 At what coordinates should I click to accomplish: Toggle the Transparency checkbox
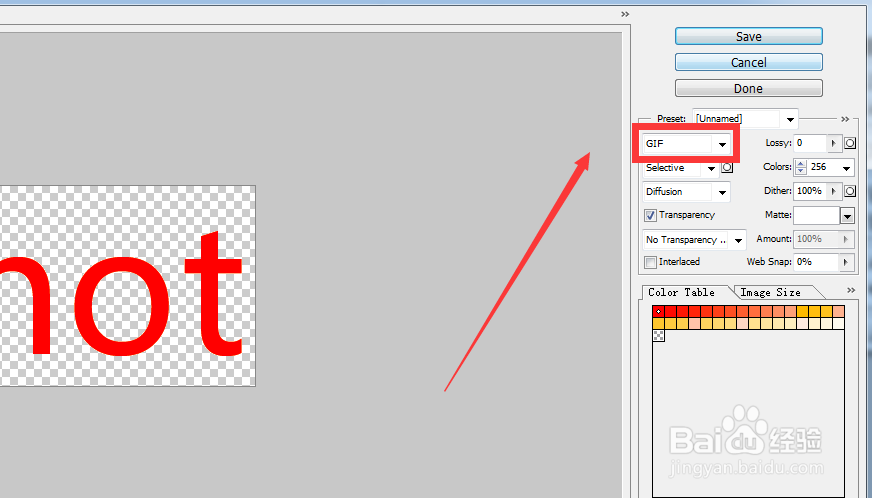[x=650, y=215]
